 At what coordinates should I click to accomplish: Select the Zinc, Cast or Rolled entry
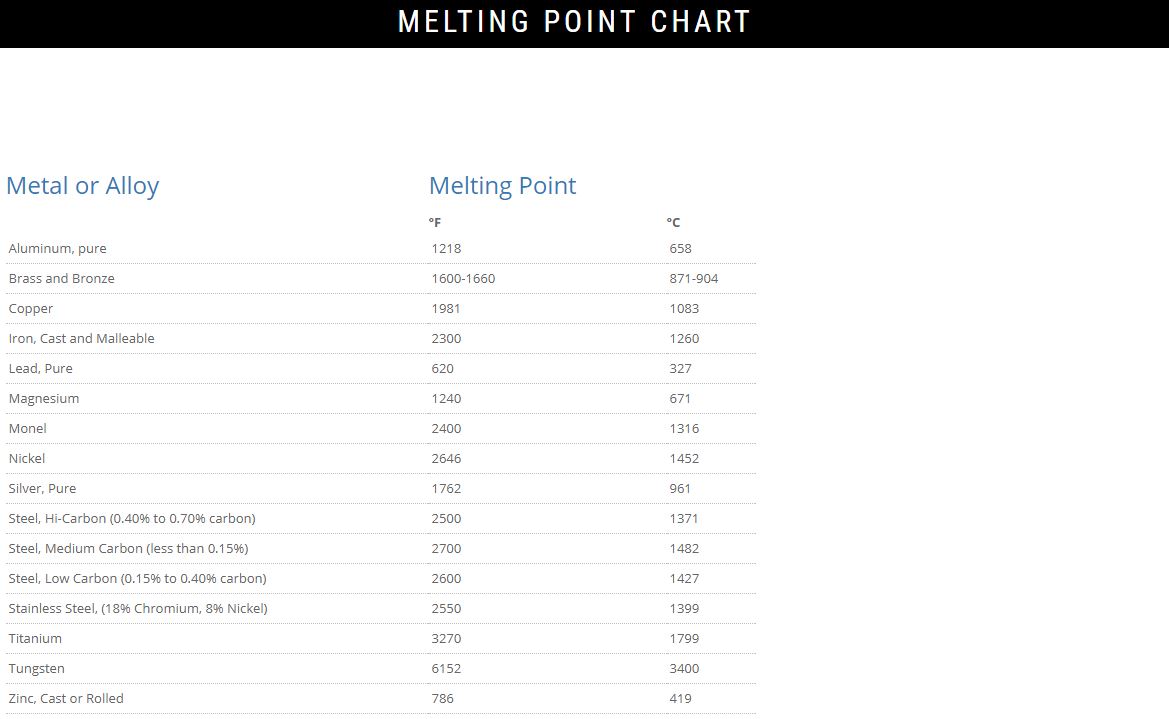66,699
